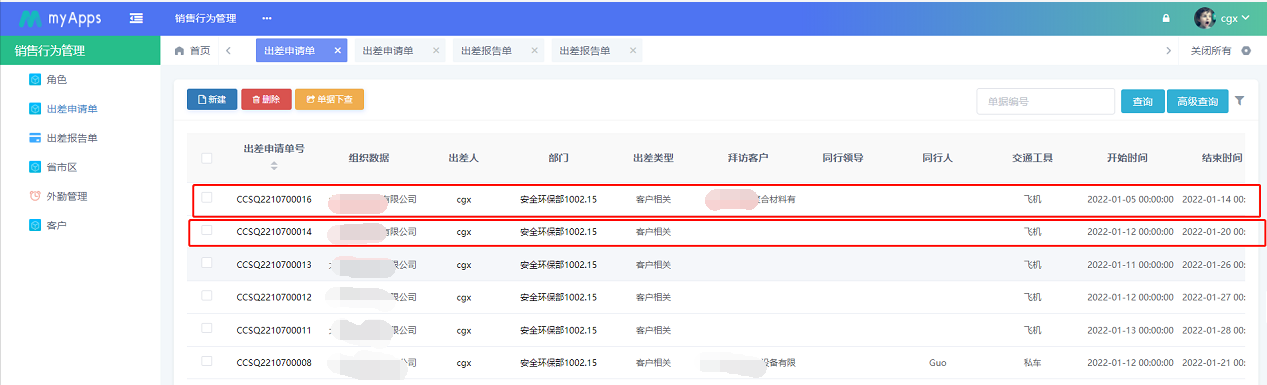Click the 交通工具 column header

click(x=1032, y=158)
